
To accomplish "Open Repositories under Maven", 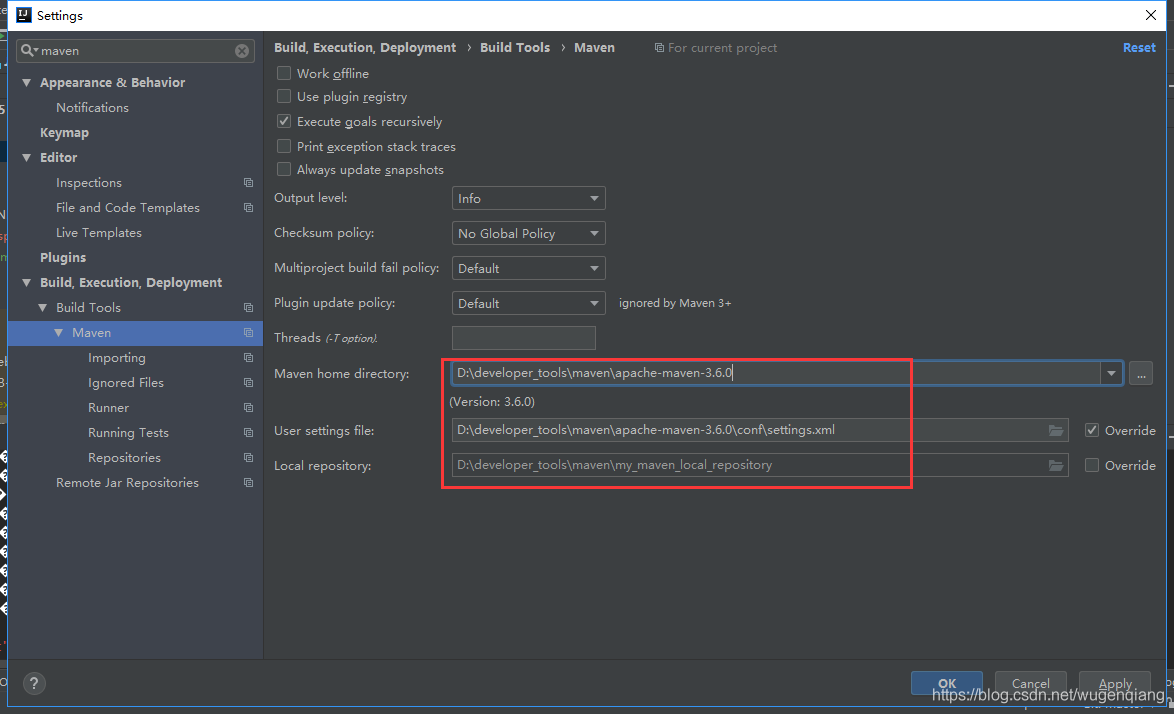I will click(124, 457).
